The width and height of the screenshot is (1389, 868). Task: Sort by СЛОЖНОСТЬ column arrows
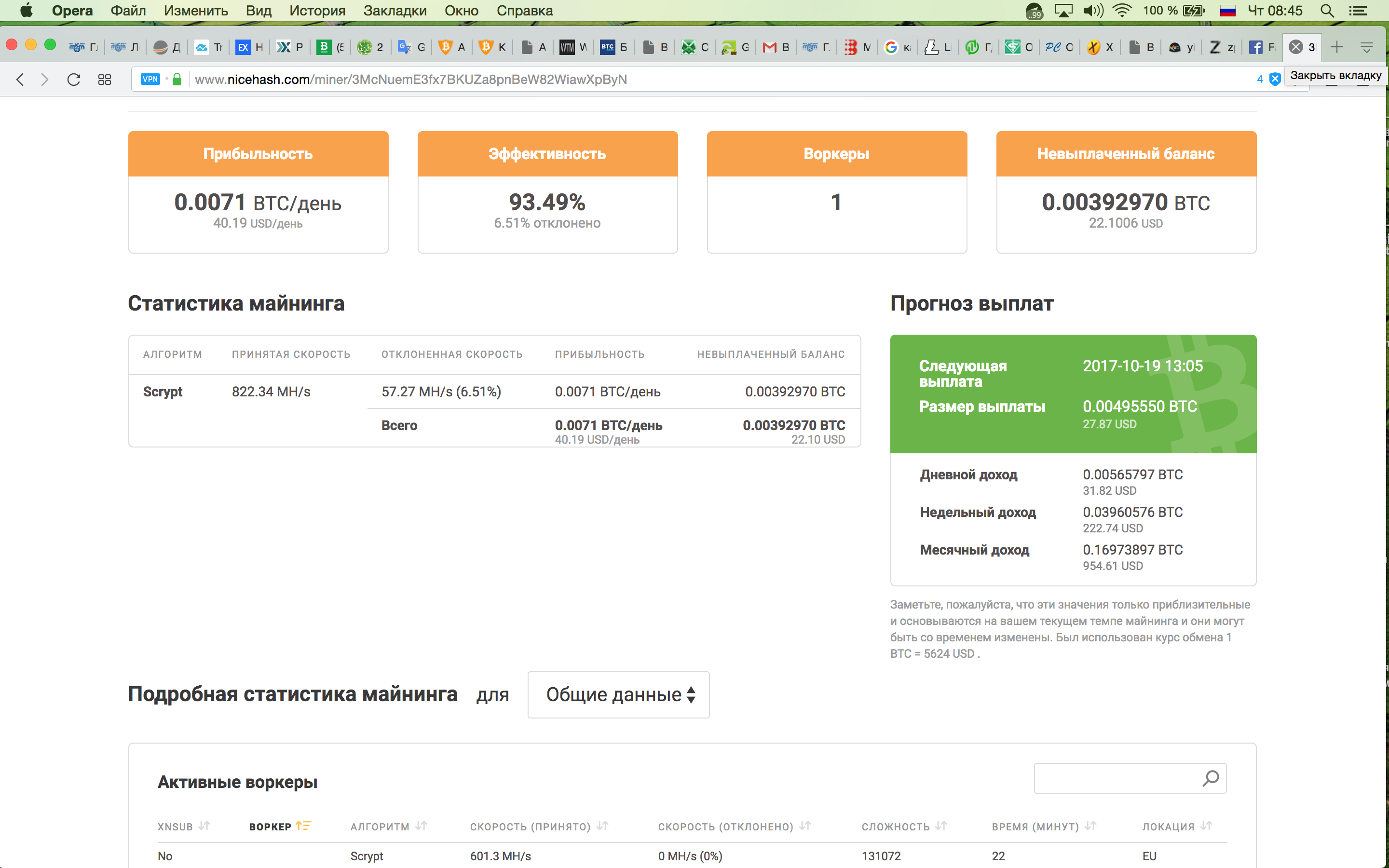pyautogui.click(x=941, y=826)
